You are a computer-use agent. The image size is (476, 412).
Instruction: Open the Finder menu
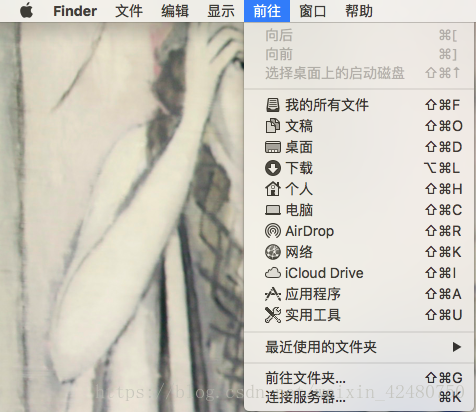point(75,11)
